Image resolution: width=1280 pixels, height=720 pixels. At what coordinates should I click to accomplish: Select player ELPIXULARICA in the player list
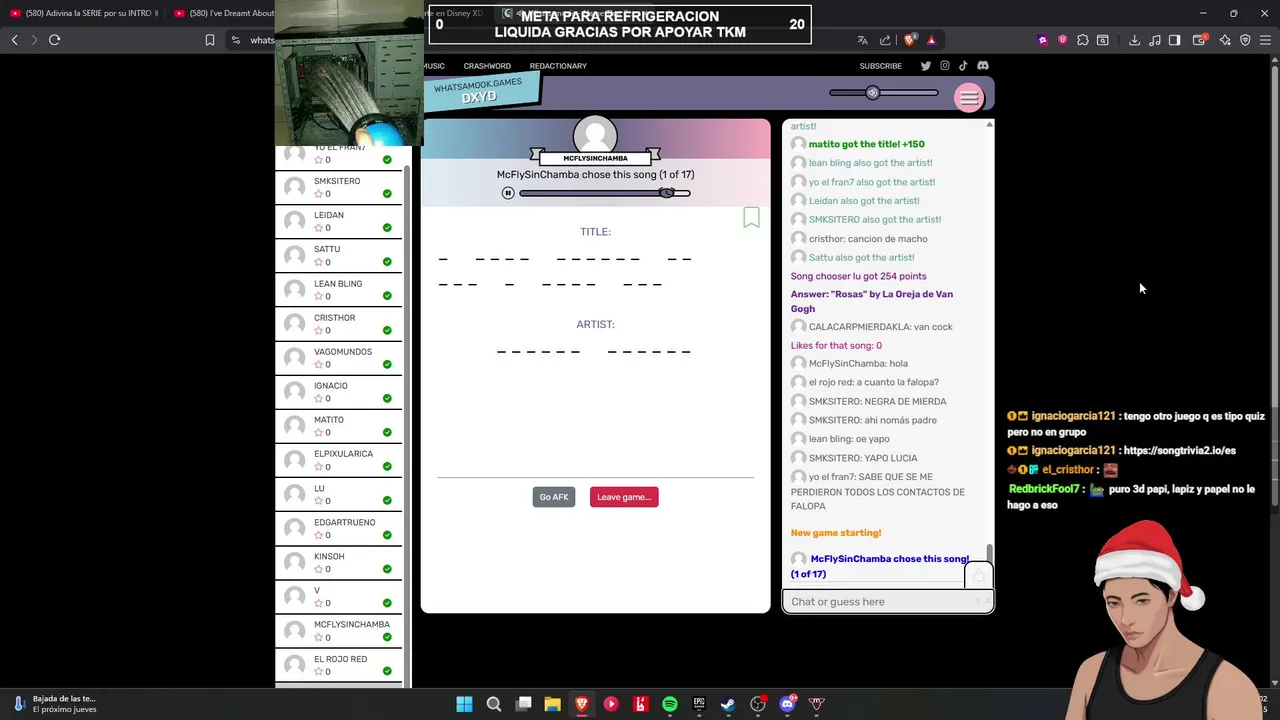339,460
